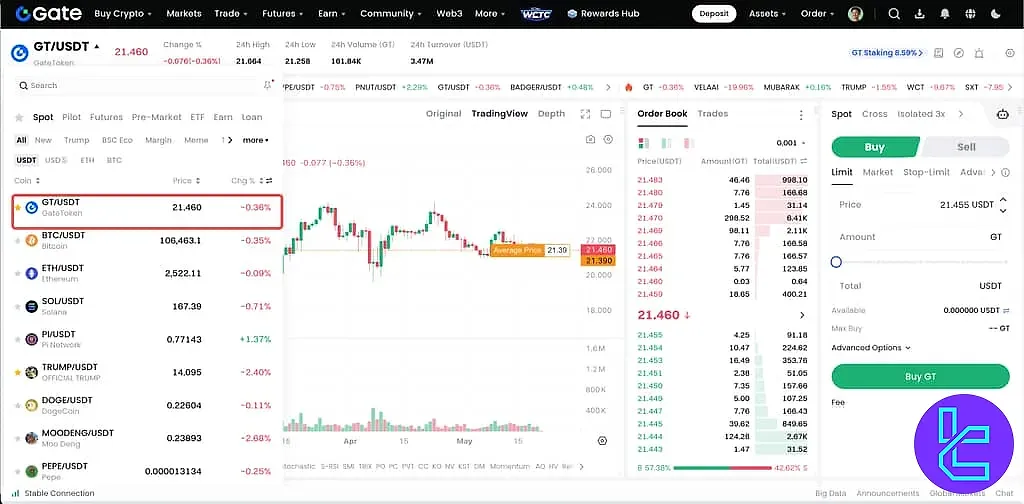
Task: Select the Market order type tab
Action: (877, 172)
